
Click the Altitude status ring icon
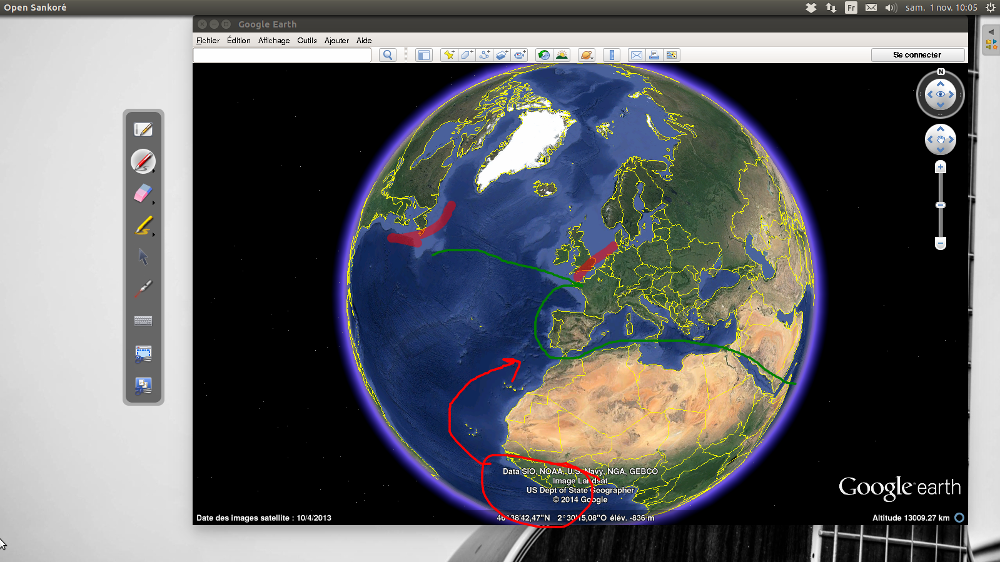[x=959, y=518]
